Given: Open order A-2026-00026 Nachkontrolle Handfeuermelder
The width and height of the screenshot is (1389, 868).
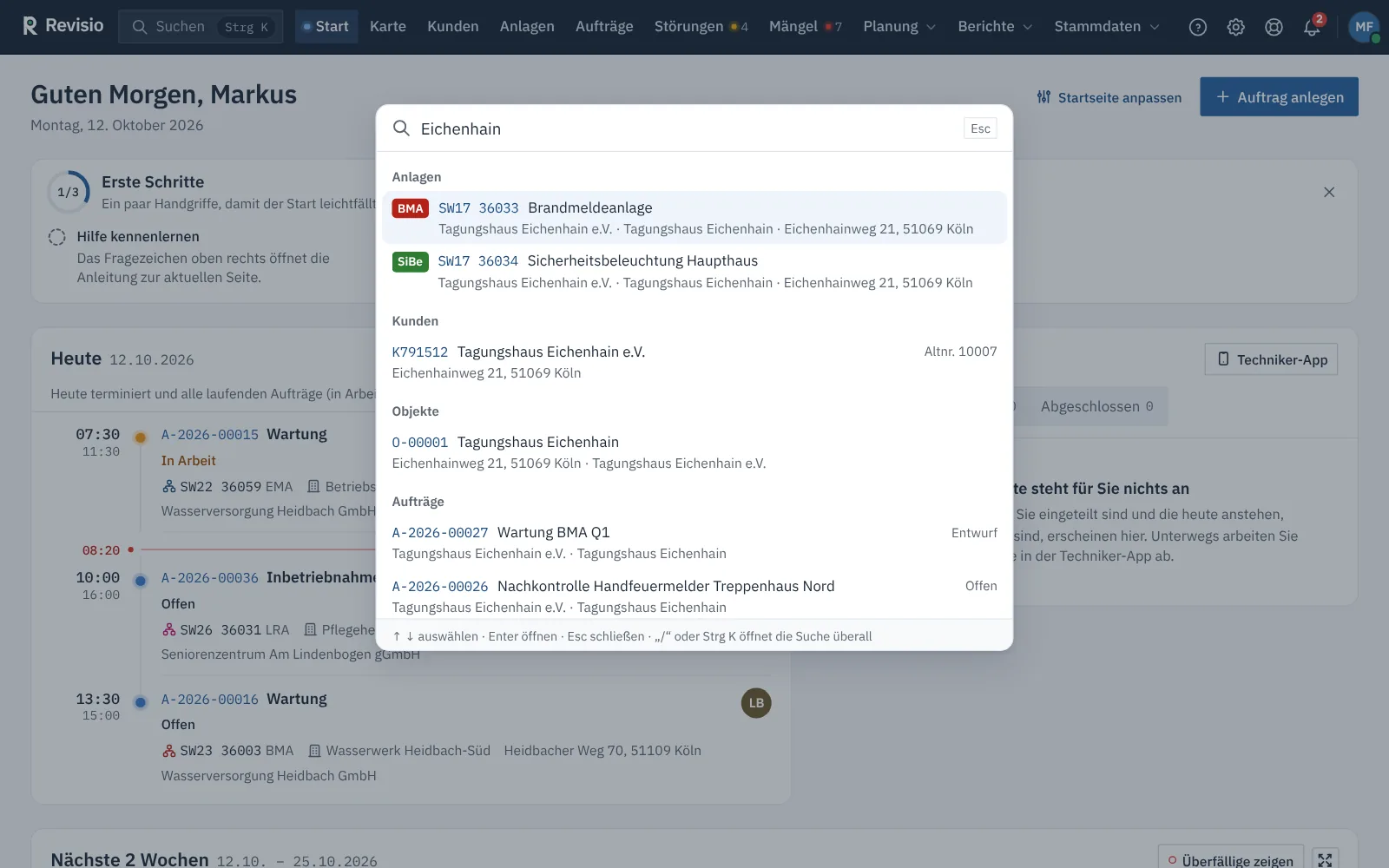Looking at the screenshot, I should [694, 596].
